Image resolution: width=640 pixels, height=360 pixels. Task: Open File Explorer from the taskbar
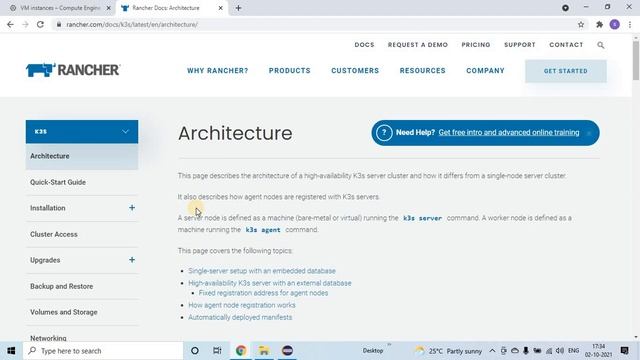point(264,351)
